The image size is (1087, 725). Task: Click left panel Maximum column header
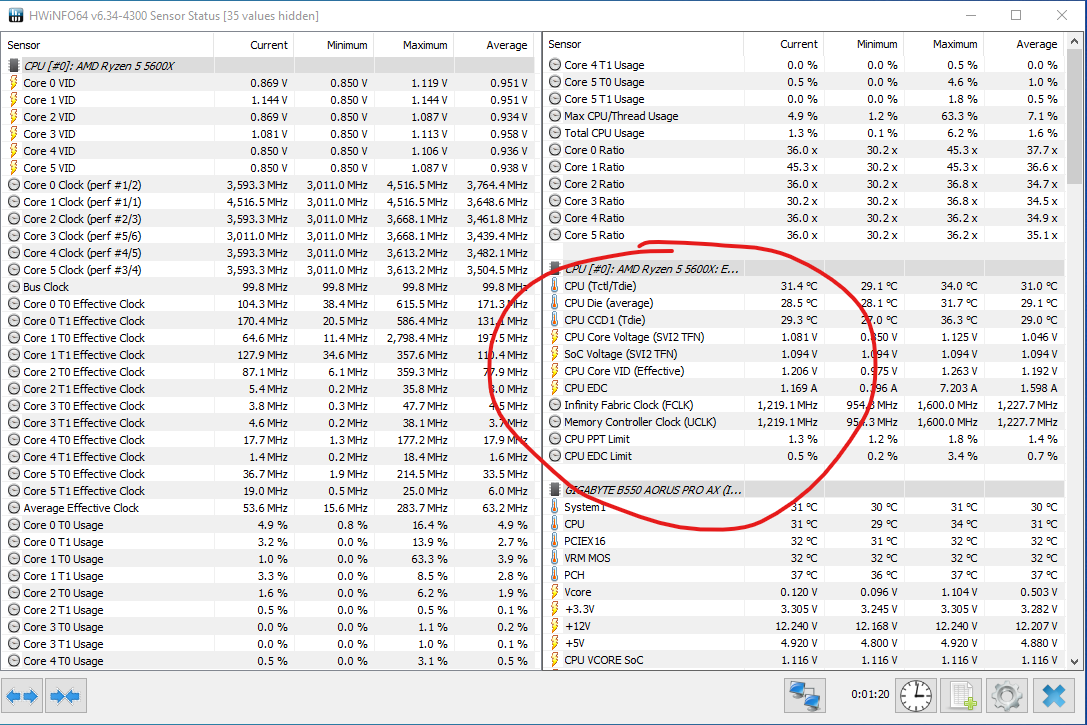[414, 45]
